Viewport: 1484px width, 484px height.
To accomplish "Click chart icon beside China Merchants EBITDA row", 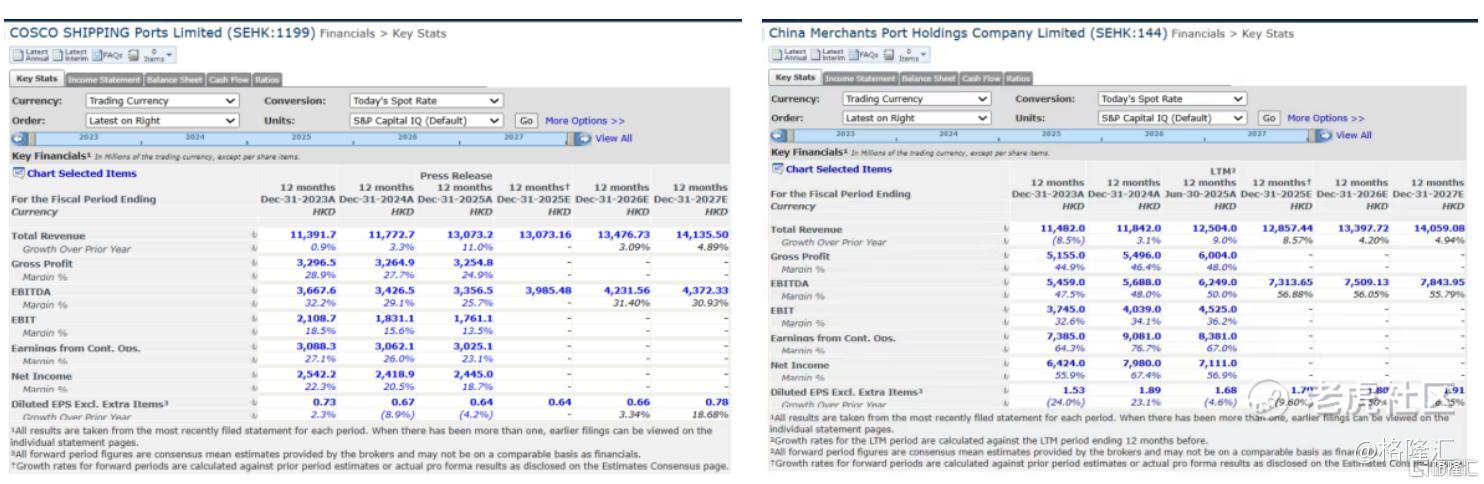I will coord(1005,284).
